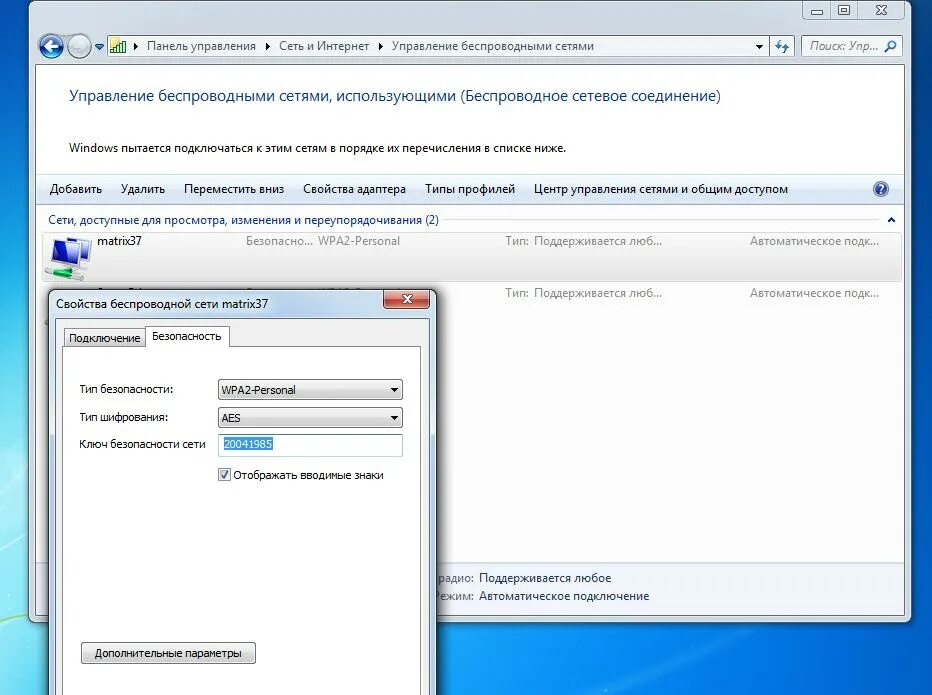Screen dimensions: 932x695
Task: Click 'Управление беспроводными сетями' breadcrumb
Action: coord(492,46)
